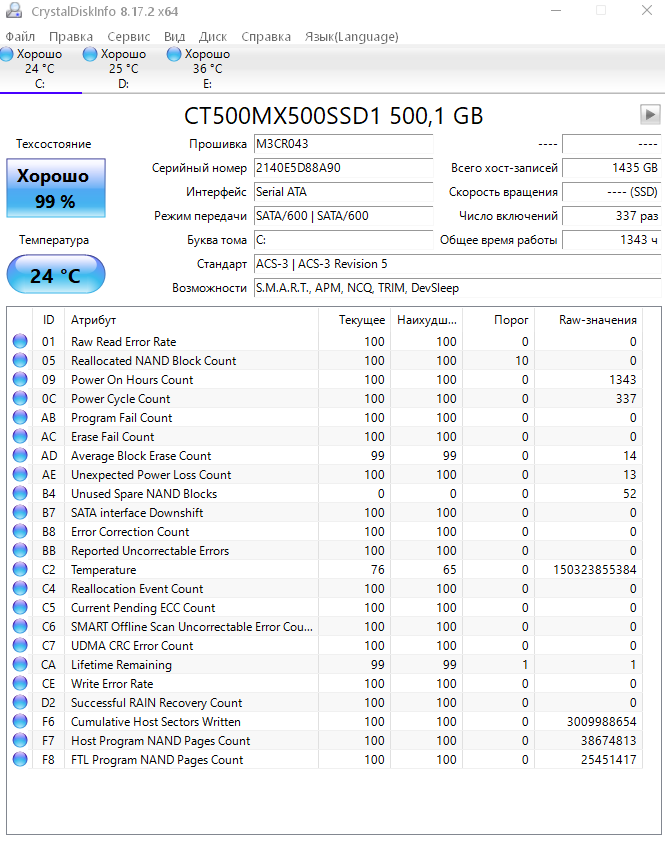Viewport: 665px width, 841px height.
Task: Click status icon for Program Fail Count
Action: (20, 417)
